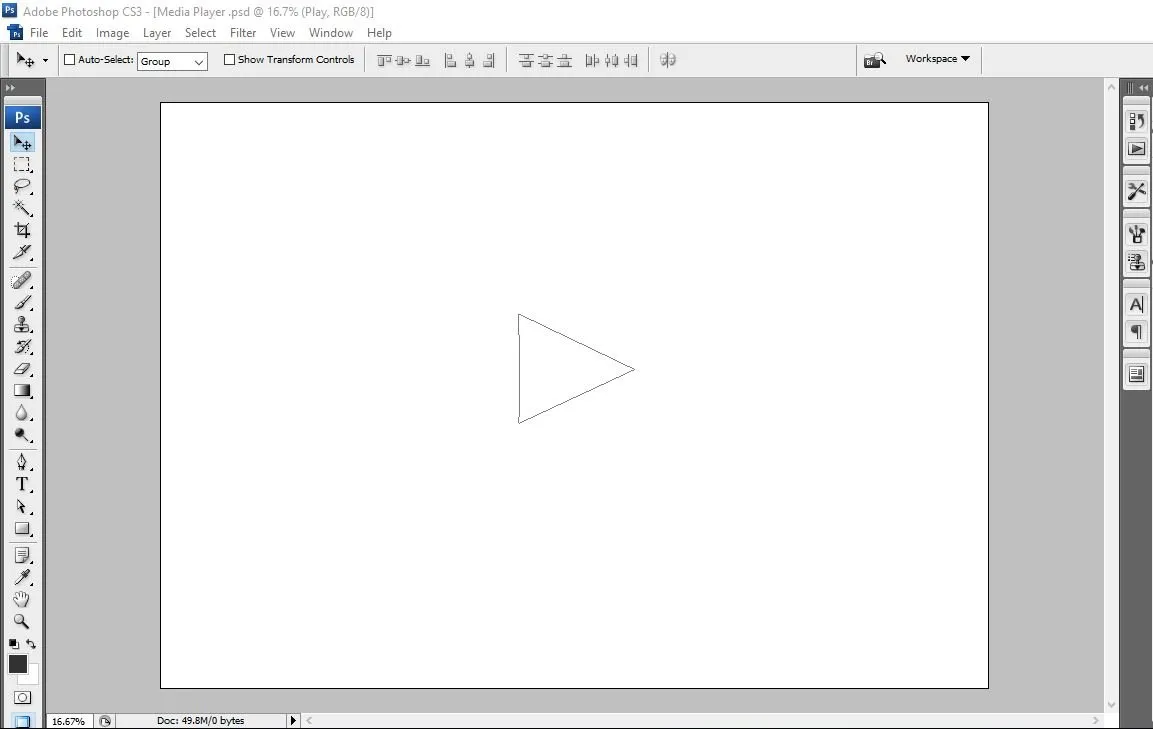Select the Clone Stamp tool
This screenshot has width=1153, height=729.
[x=22, y=324]
